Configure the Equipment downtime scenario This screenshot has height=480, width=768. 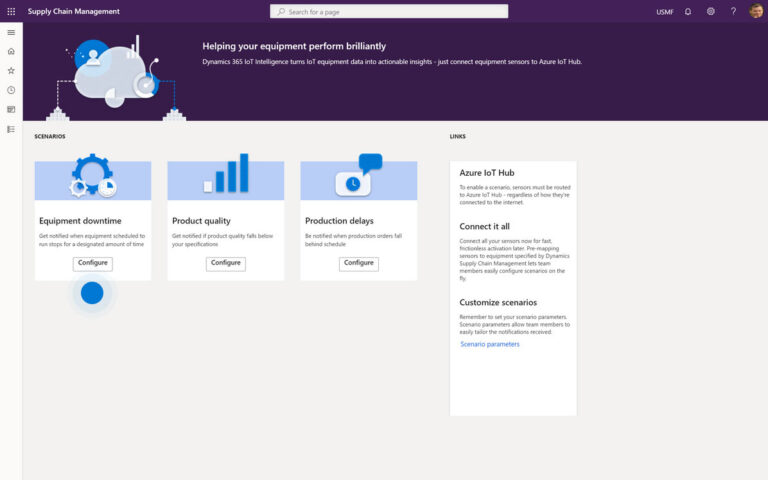93,264
